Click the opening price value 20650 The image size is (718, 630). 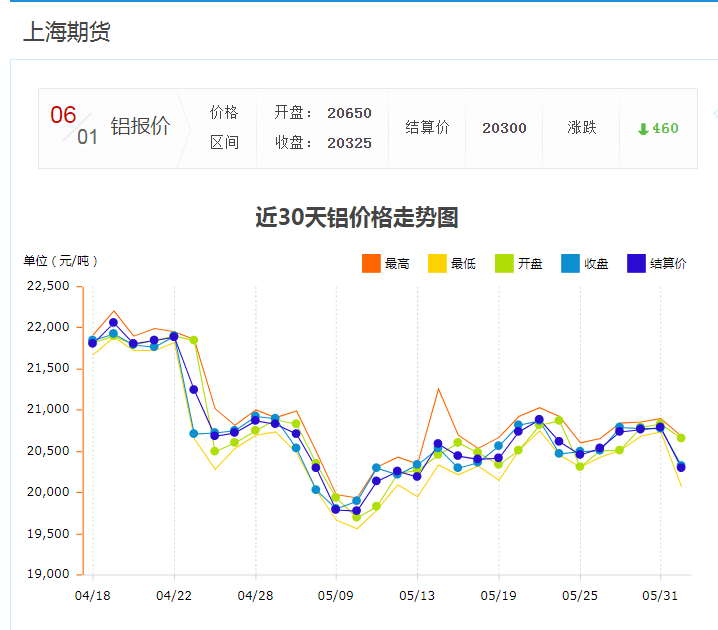coord(349,113)
